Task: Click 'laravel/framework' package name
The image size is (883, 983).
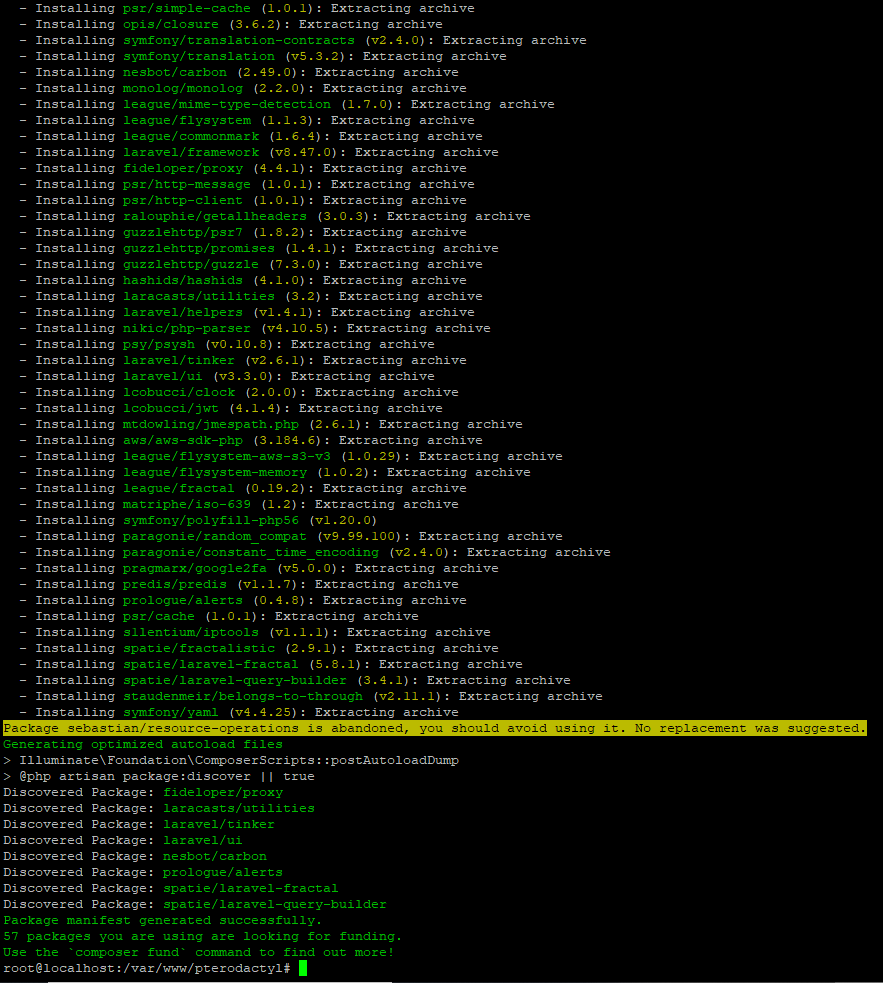Action: [191, 152]
